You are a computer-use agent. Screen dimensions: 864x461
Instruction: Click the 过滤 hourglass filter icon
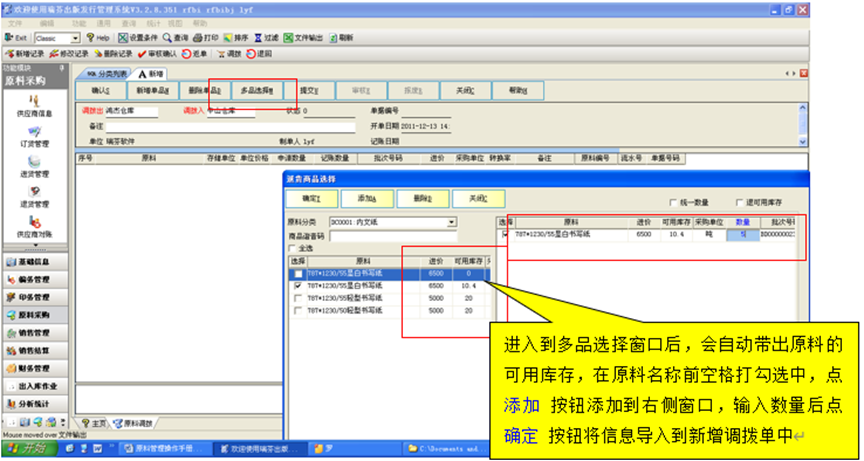tap(258, 38)
